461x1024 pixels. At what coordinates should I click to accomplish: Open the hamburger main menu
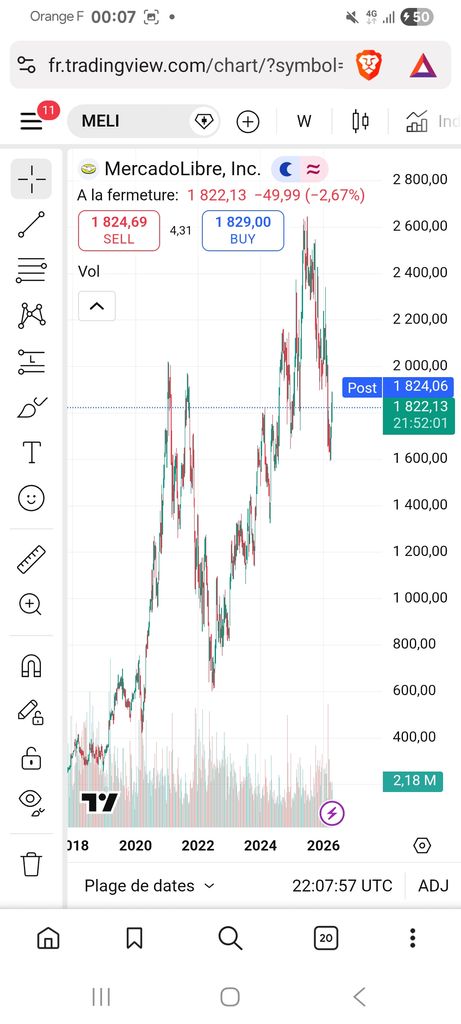[31, 121]
